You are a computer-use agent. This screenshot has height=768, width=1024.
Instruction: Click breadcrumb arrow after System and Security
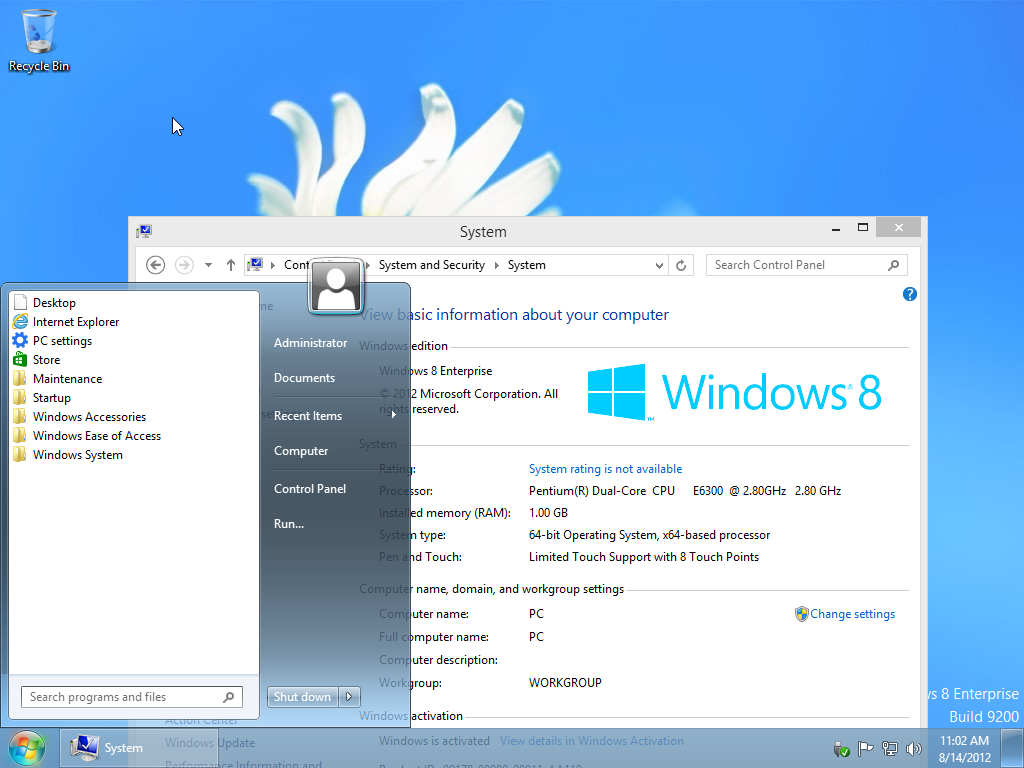(x=496, y=265)
